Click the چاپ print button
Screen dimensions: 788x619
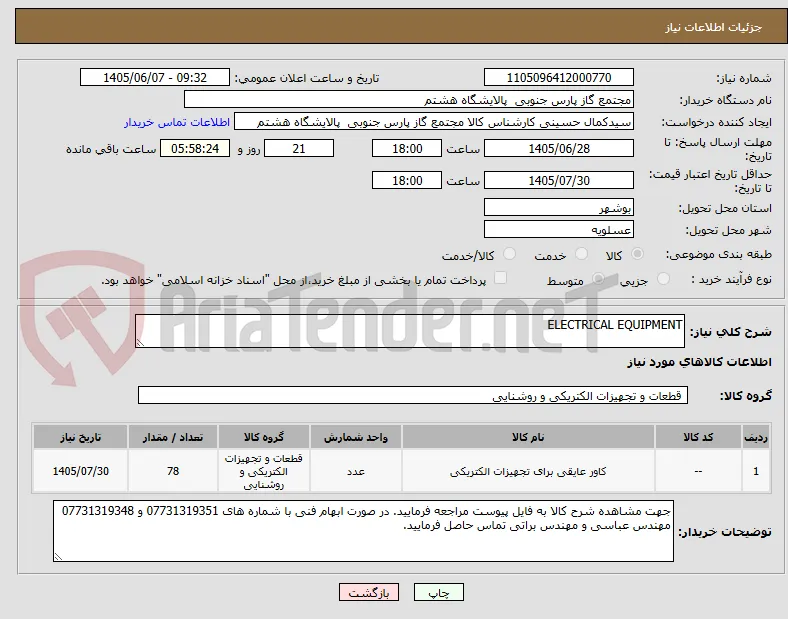click(x=439, y=592)
